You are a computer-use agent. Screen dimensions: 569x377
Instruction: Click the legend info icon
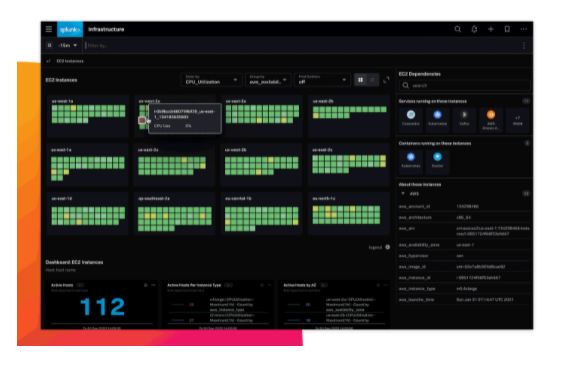(x=388, y=247)
